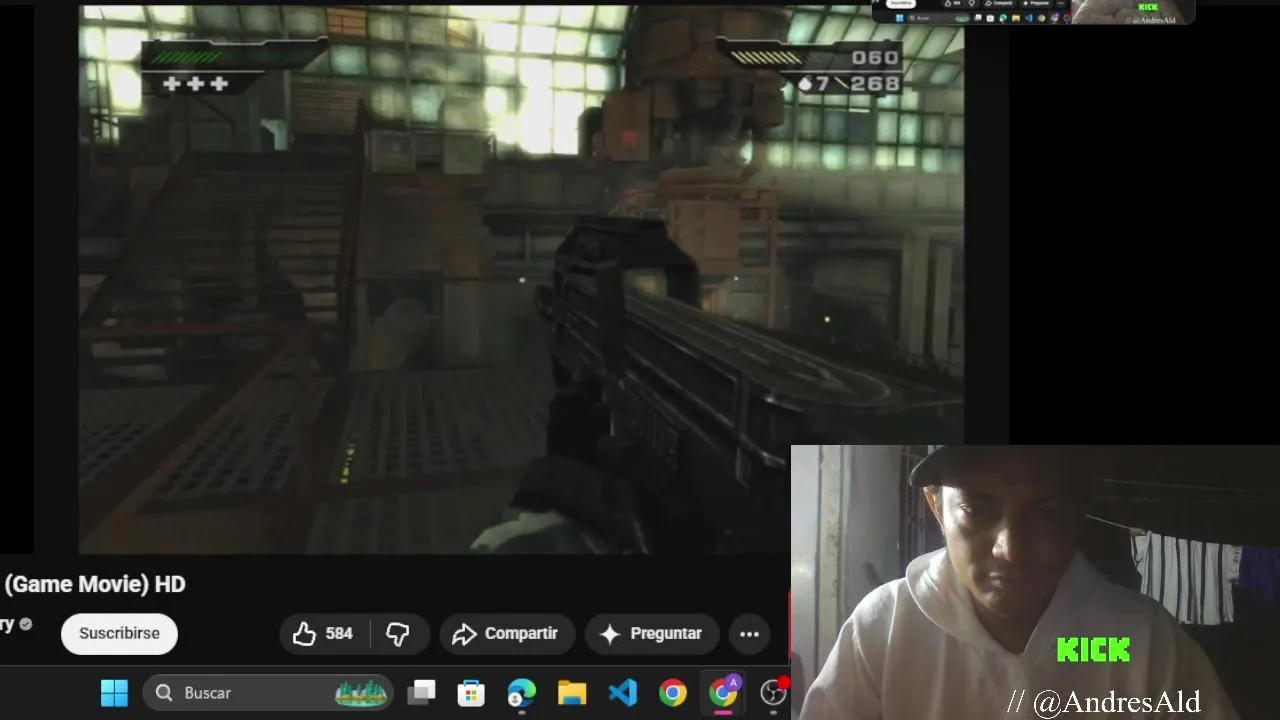Focus the Buscar taskbar search field

point(268,692)
